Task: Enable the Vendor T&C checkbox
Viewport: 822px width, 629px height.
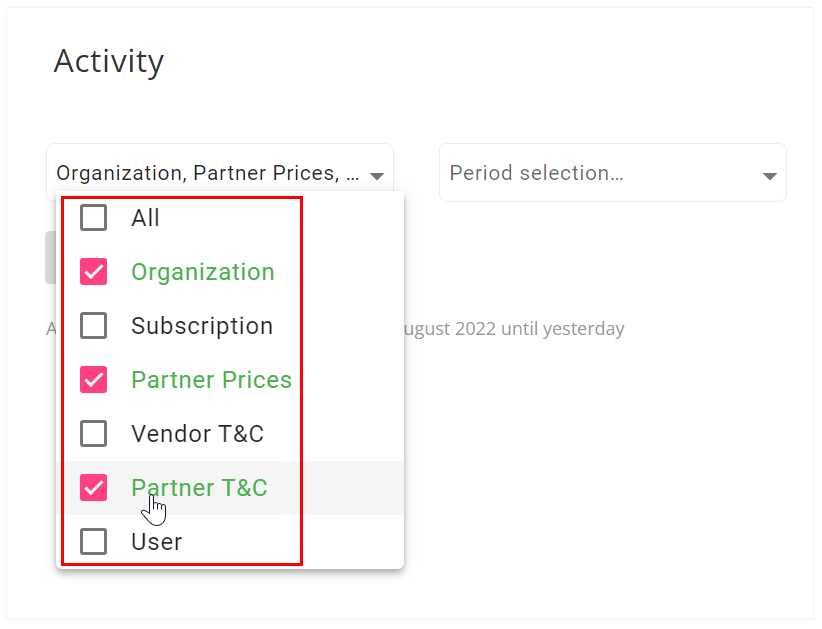Action: 93,433
